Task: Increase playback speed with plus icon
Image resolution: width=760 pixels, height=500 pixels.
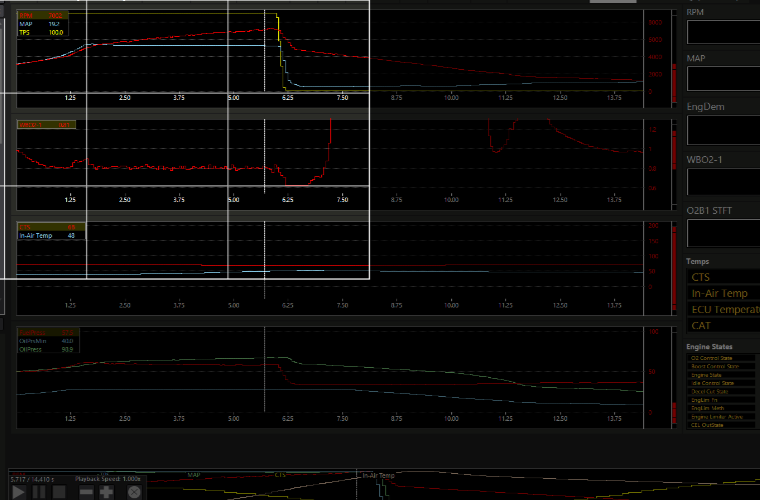Action: (107, 492)
